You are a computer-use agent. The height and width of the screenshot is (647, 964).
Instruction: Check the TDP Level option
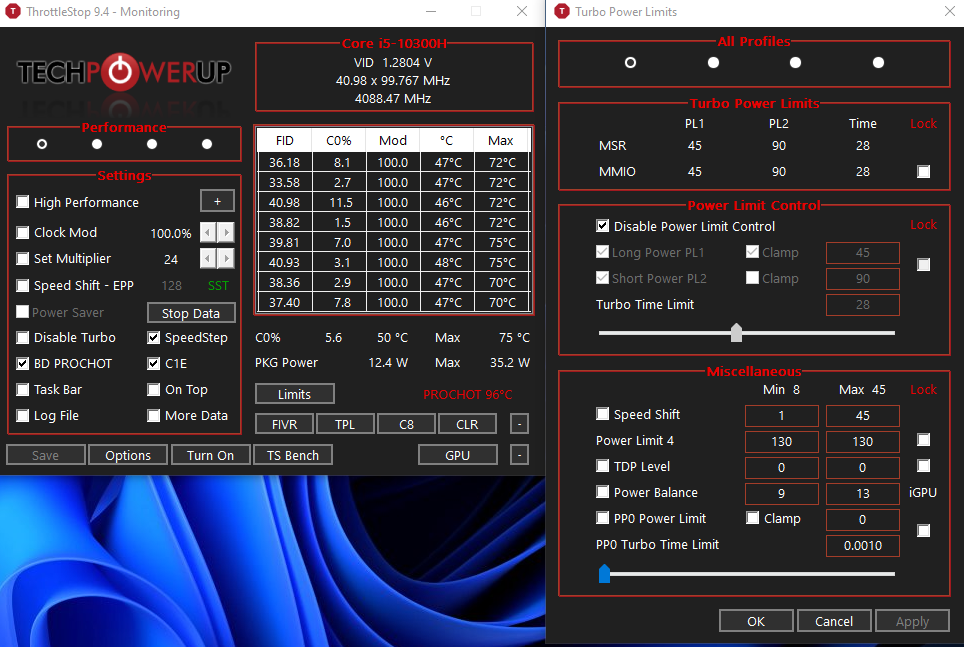tap(602, 466)
